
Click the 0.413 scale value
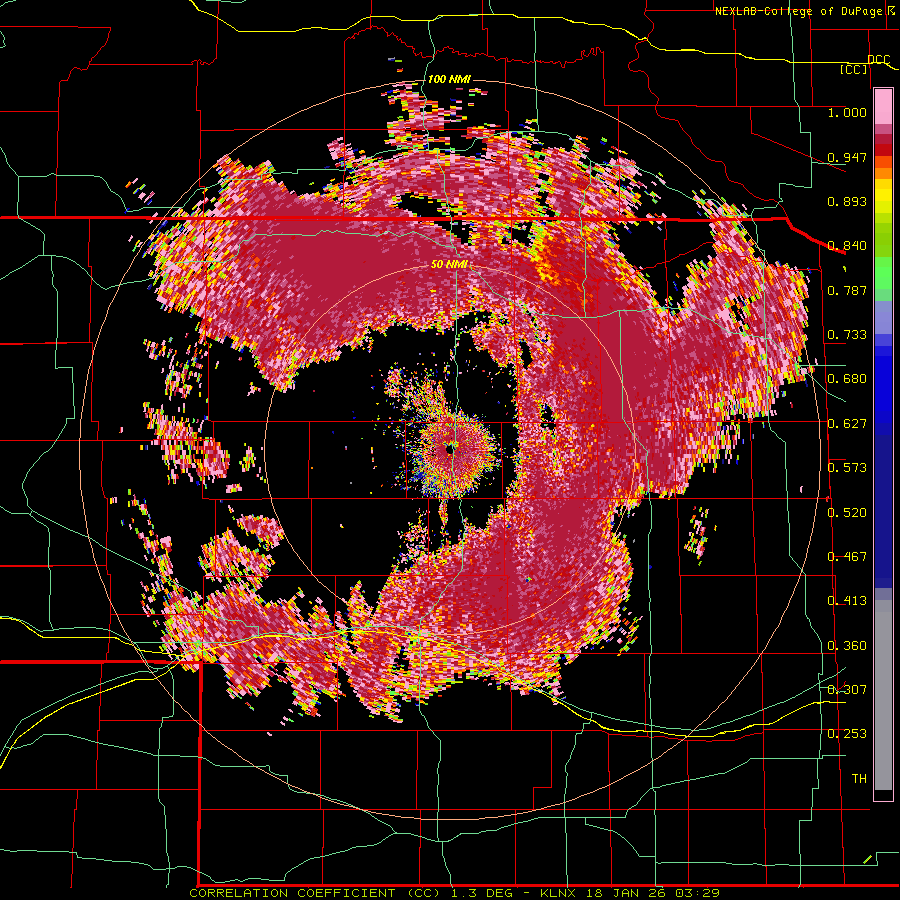point(847,601)
